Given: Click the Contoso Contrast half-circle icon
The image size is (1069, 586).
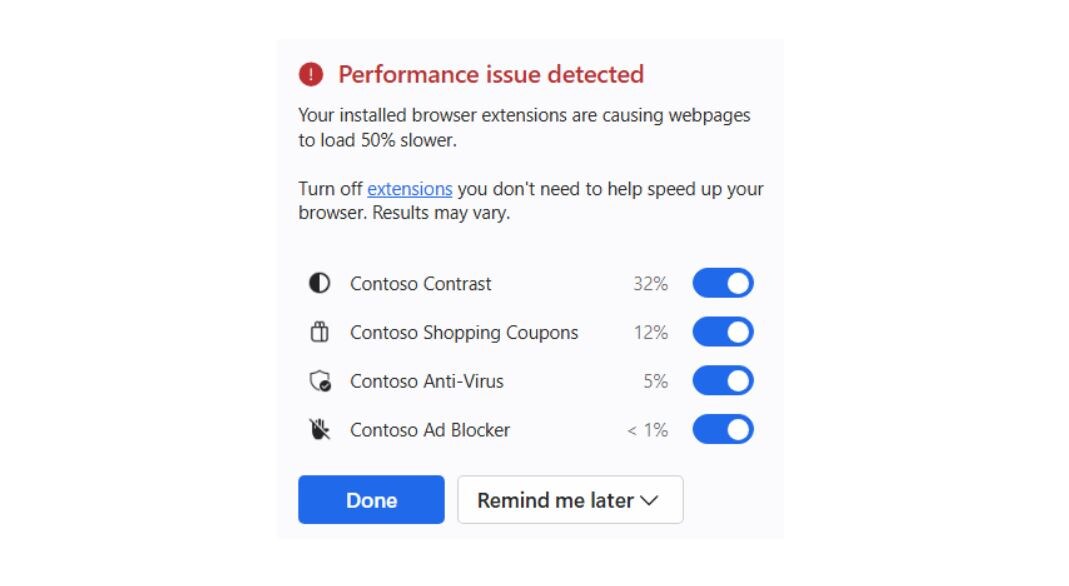Looking at the screenshot, I should [x=319, y=283].
